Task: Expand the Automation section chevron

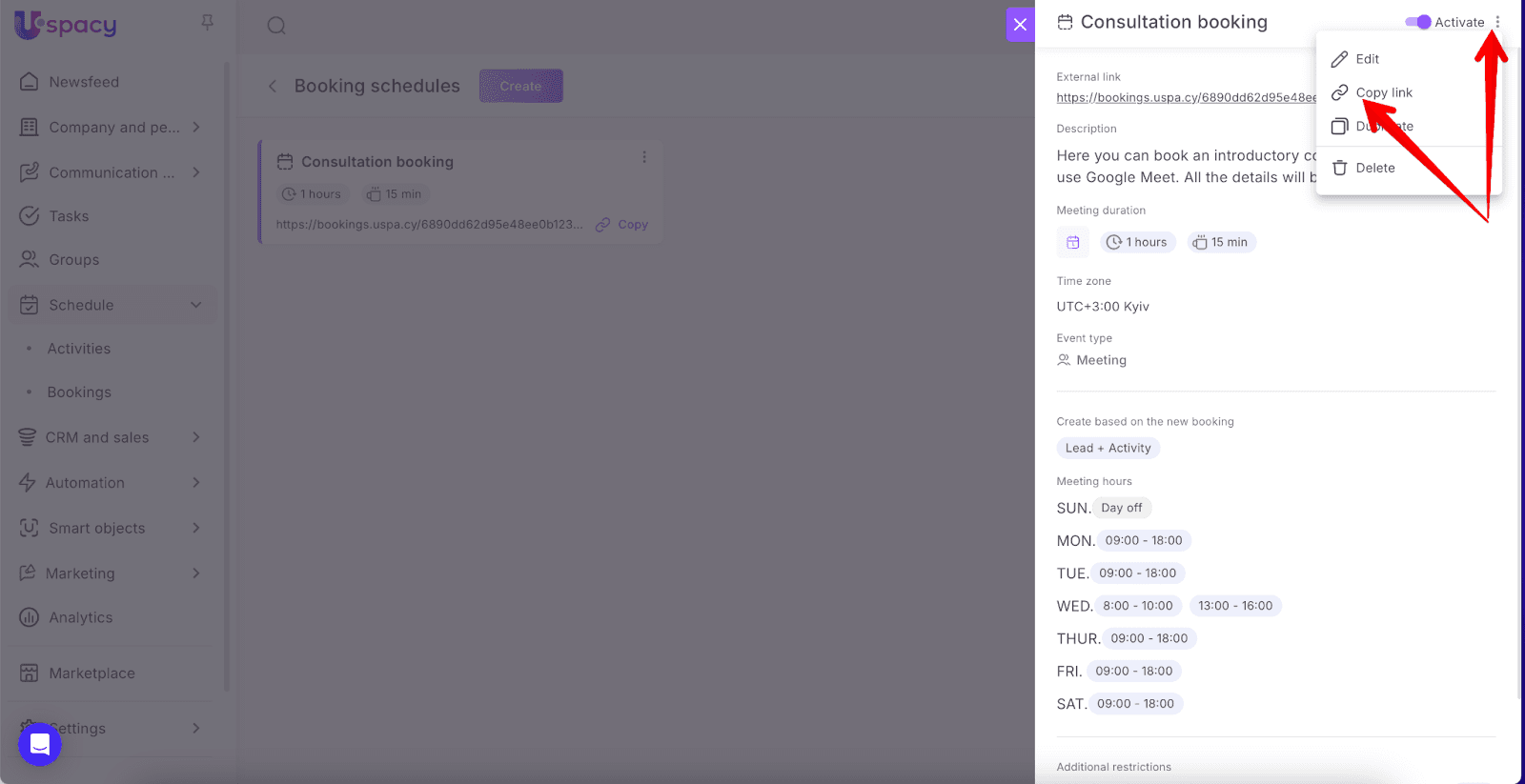Action: 196,483
